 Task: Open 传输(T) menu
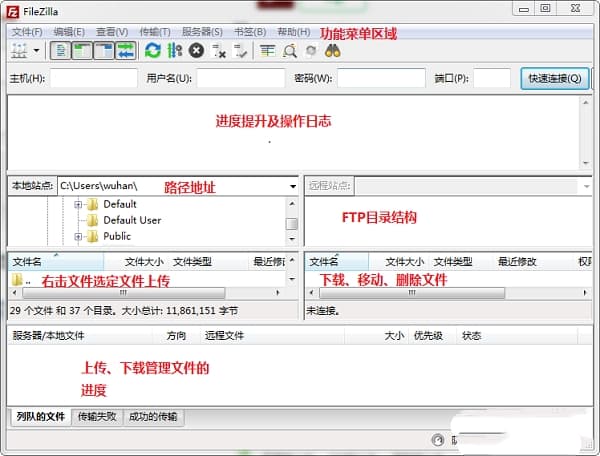click(x=155, y=32)
